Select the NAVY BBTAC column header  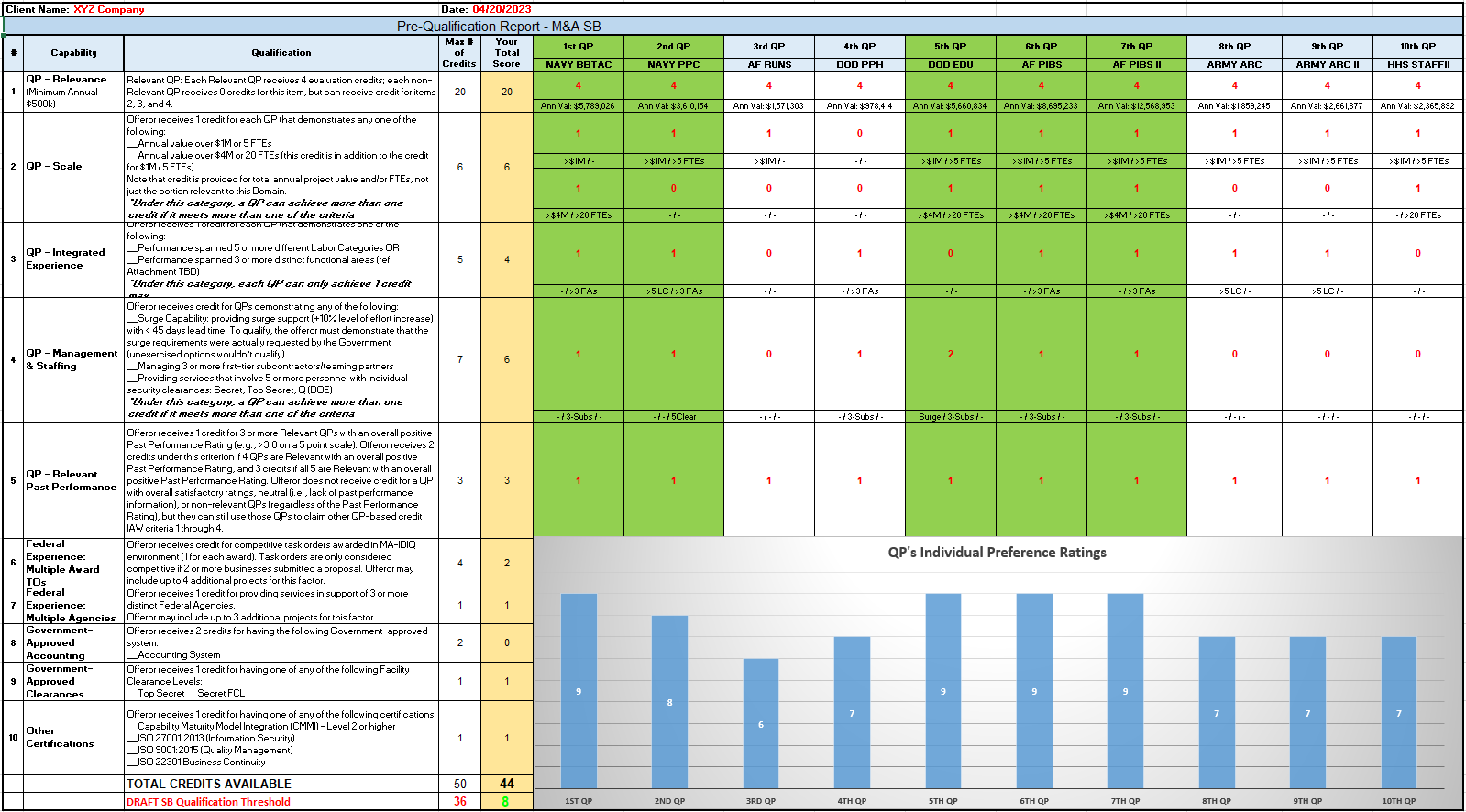click(x=579, y=65)
